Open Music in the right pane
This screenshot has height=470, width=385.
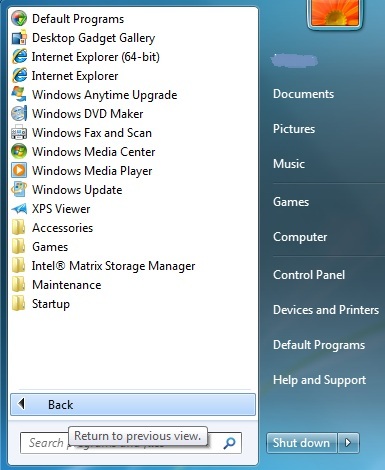click(x=289, y=164)
